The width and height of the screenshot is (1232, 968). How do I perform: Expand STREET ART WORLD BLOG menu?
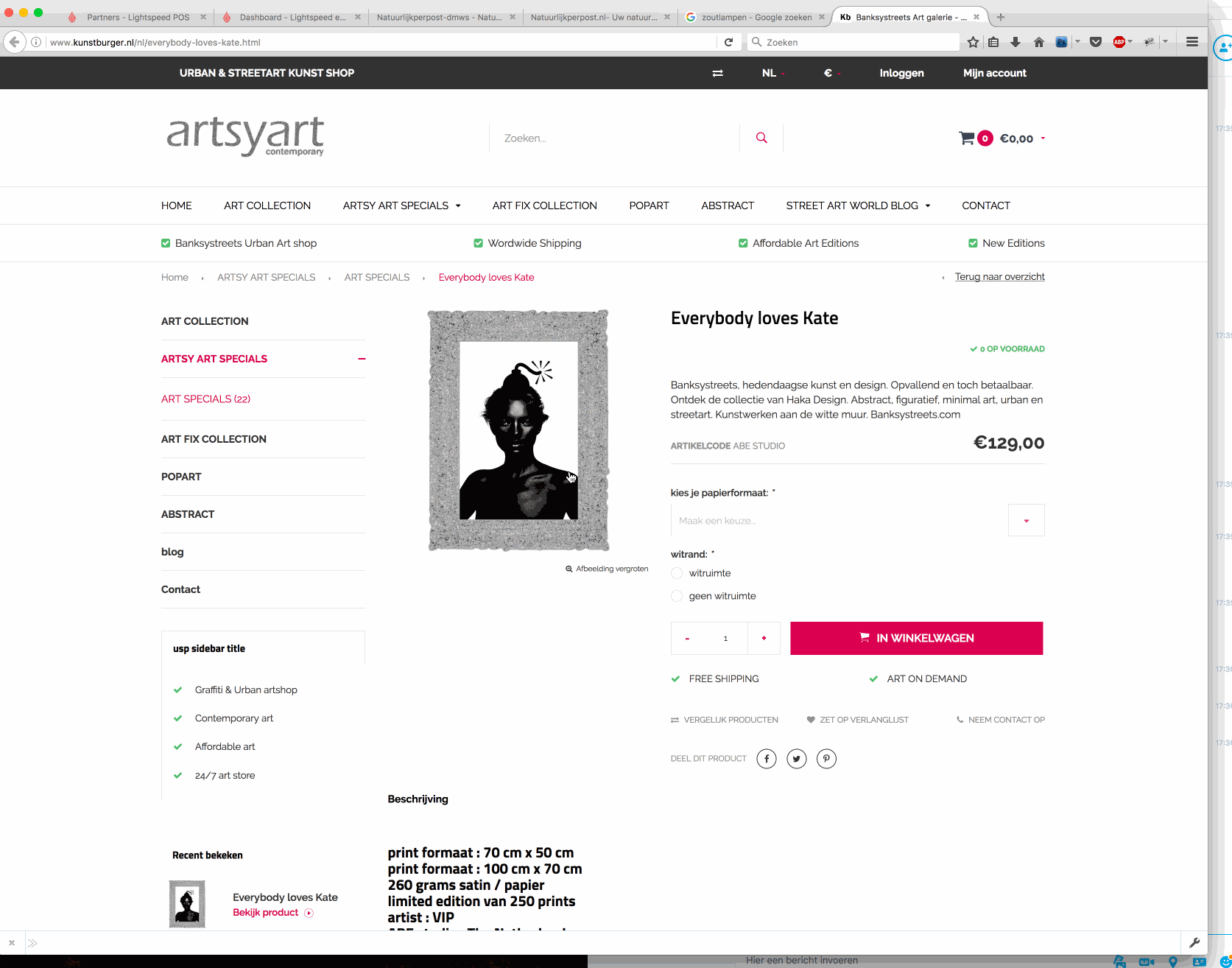tap(858, 206)
